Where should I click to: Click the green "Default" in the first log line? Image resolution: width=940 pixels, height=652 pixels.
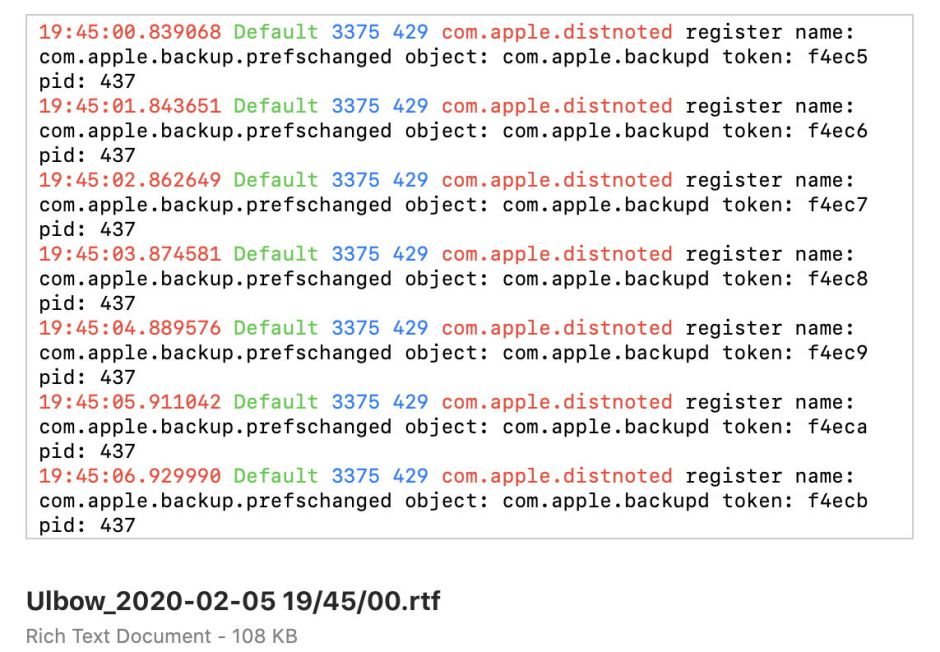[x=276, y=32]
